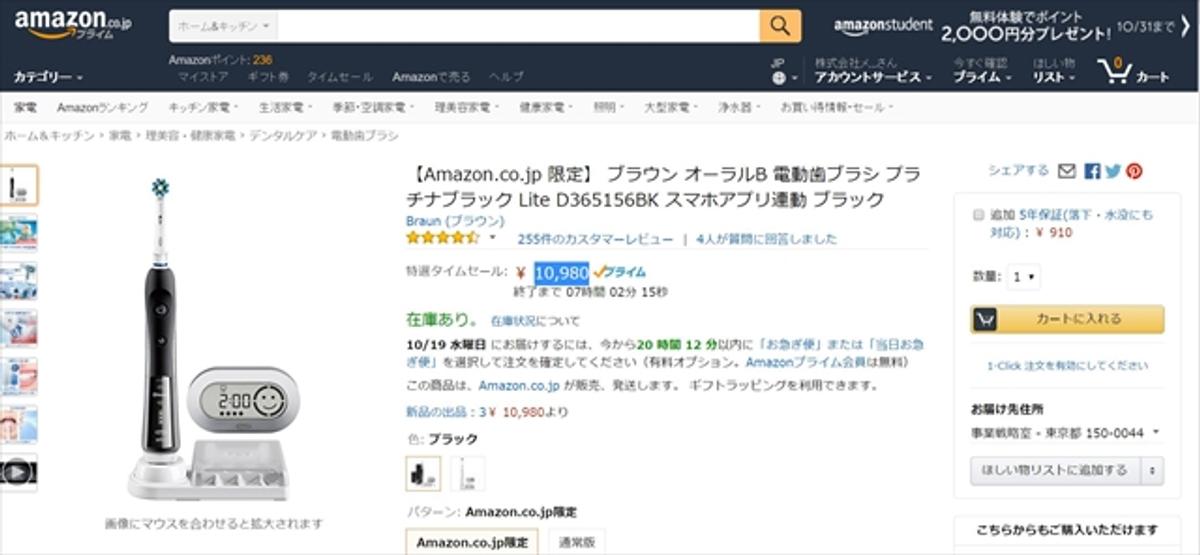Open the quantity dropdown

point(1024,277)
